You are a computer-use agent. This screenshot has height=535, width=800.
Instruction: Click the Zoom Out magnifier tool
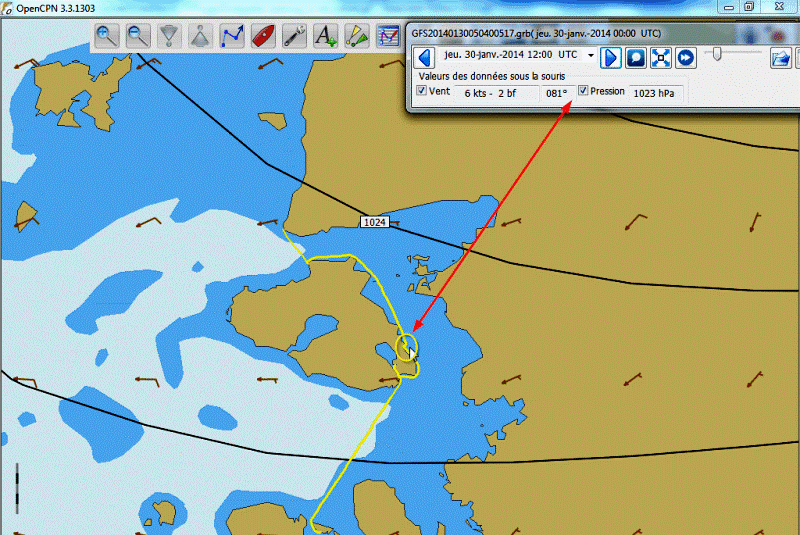138,36
